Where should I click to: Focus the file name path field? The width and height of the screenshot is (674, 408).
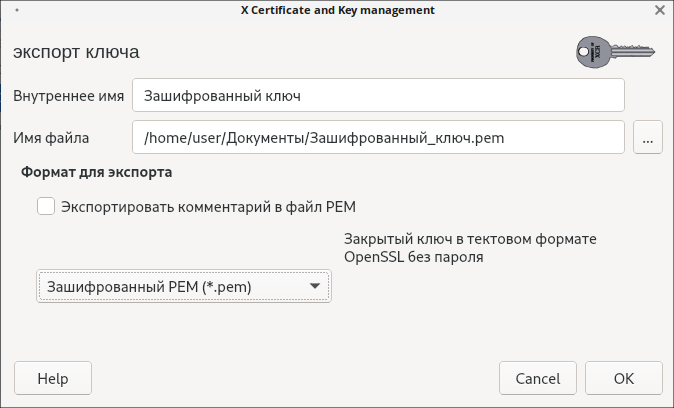[378, 138]
